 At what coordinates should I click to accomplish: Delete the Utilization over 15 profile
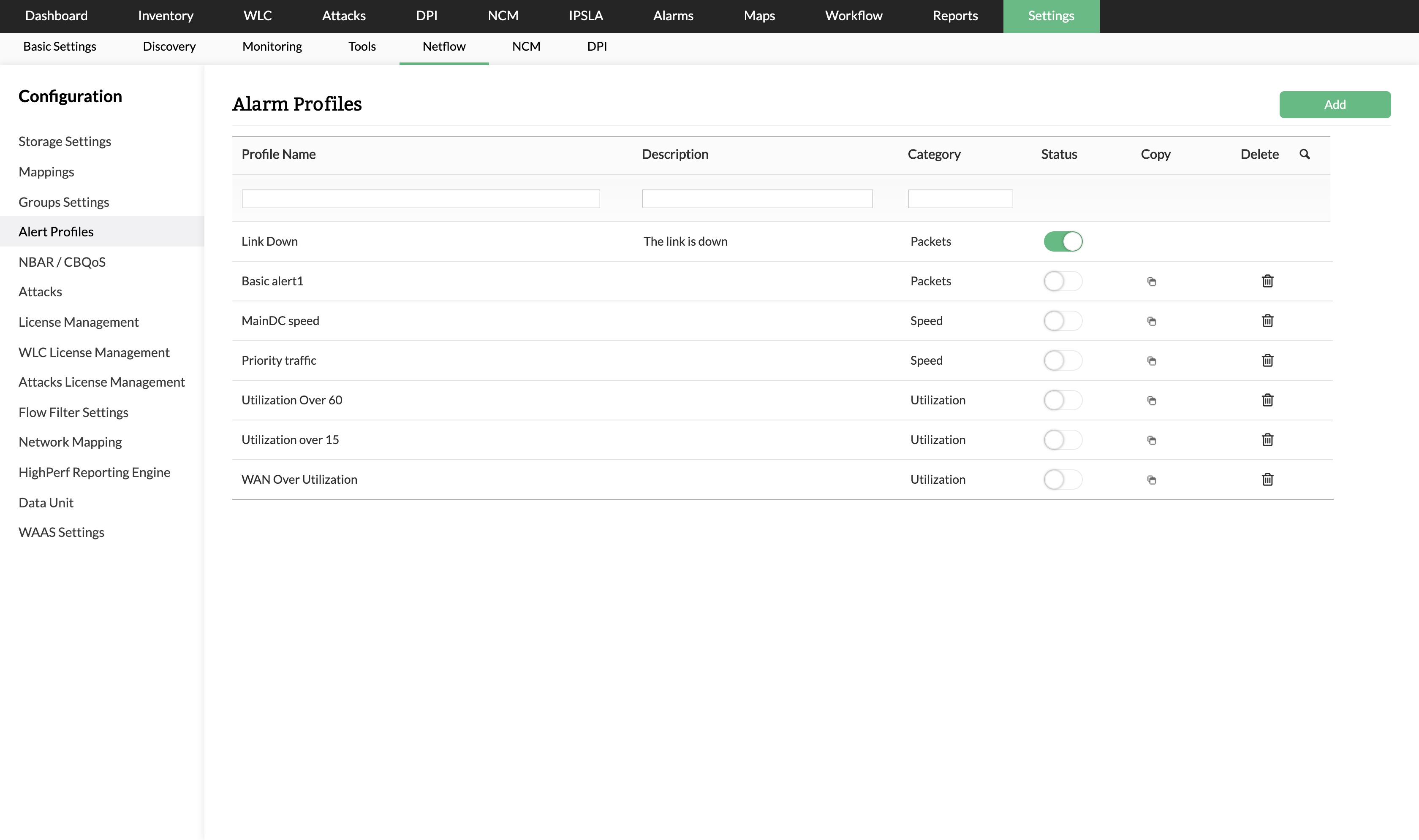tap(1267, 439)
